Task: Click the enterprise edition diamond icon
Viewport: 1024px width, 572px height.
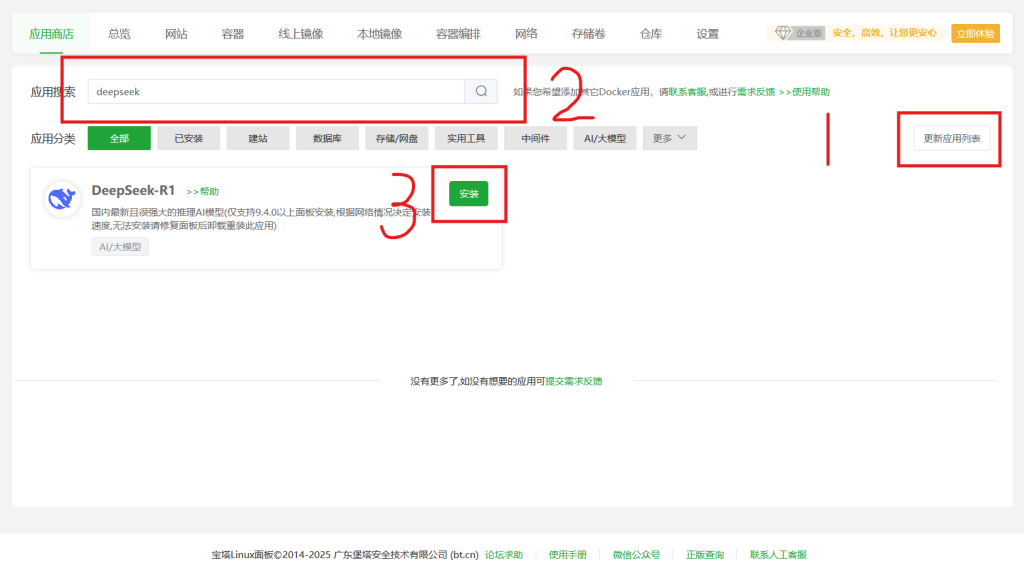Action: pyautogui.click(x=782, y=32)
